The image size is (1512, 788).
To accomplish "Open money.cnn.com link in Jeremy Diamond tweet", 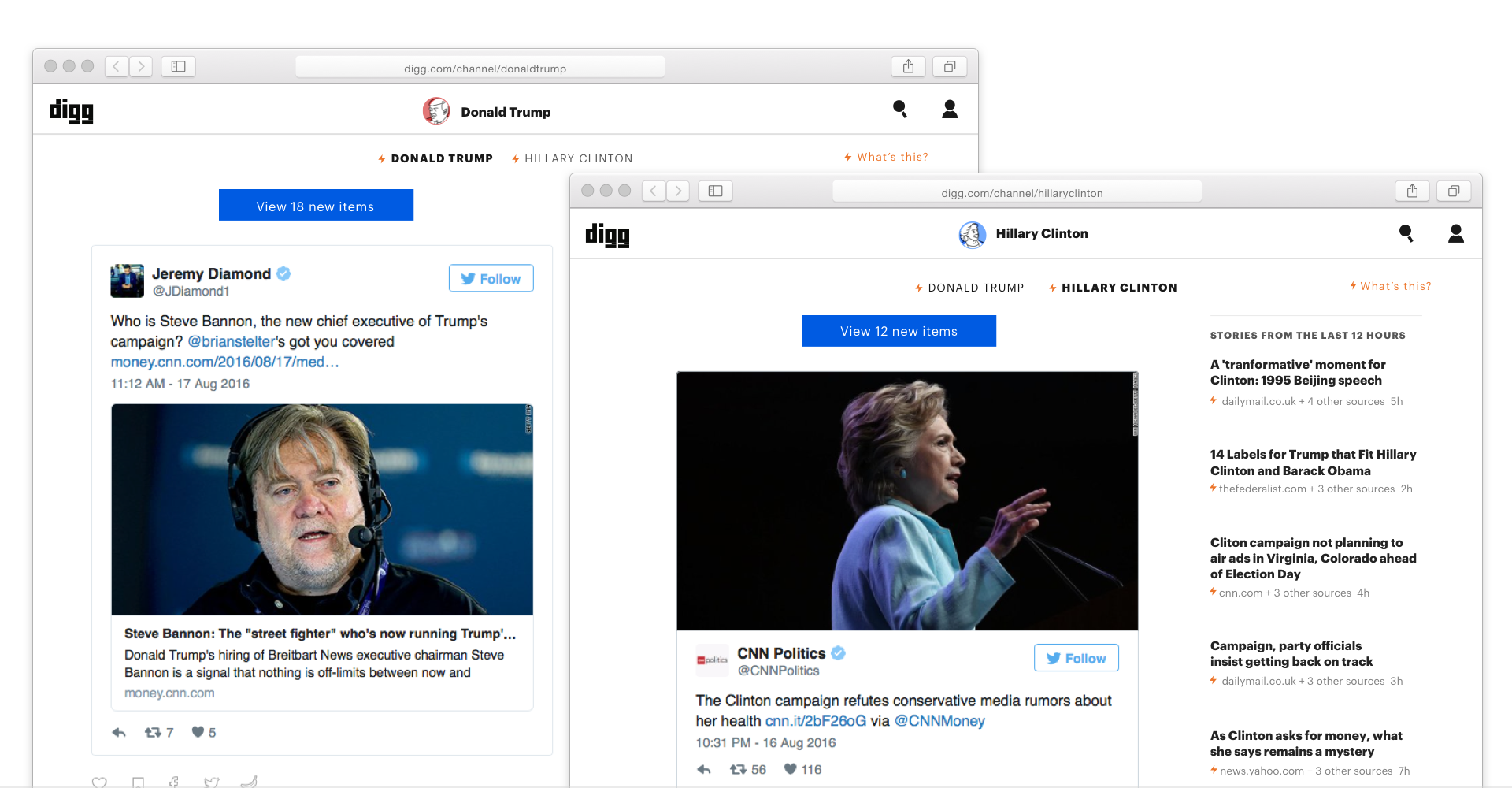I will coord(224,362).
